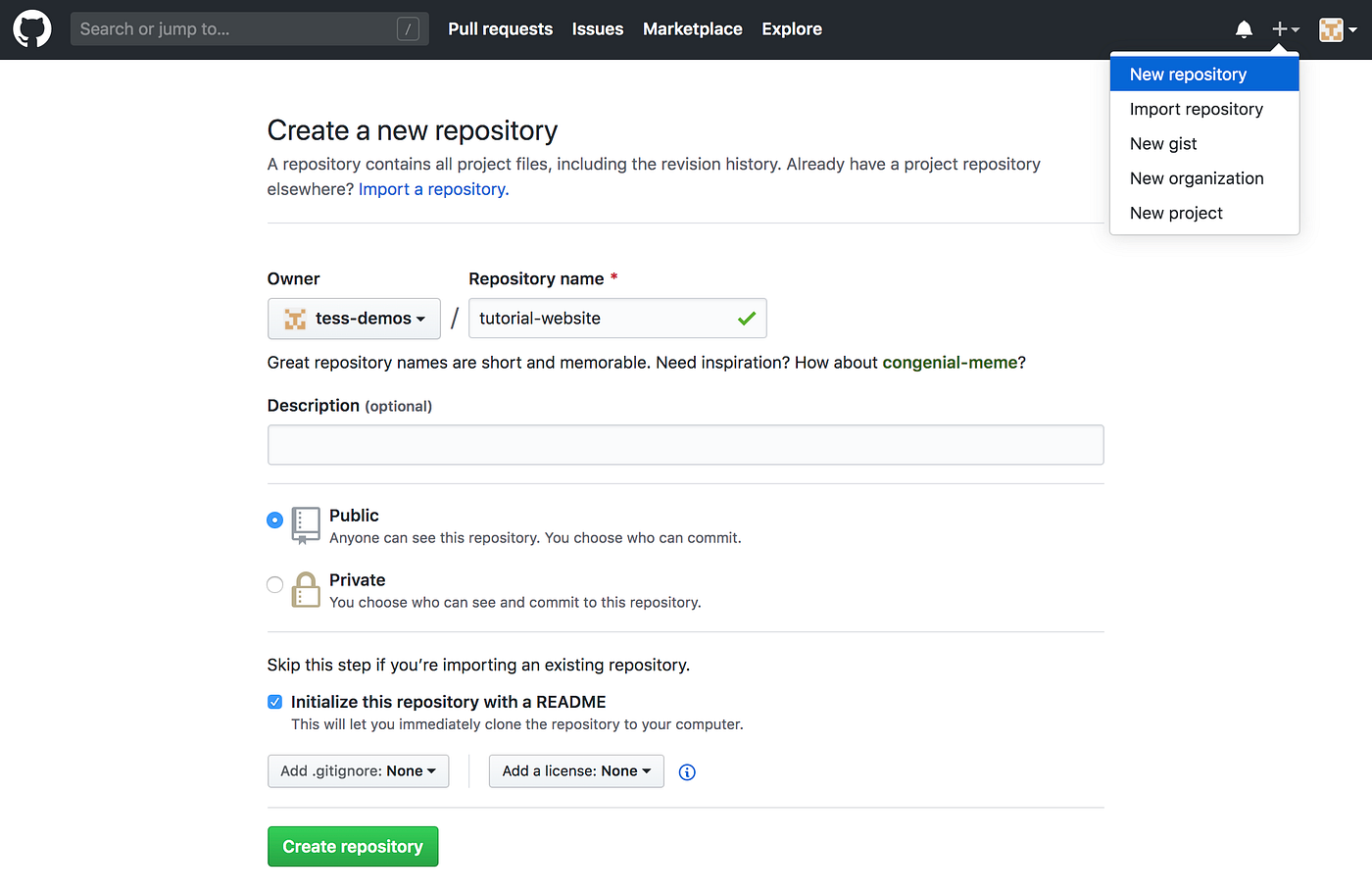This screenshot has height=892, width=1372.
Task: Use suggested name congenial-meme
Action: click(951, 363)
